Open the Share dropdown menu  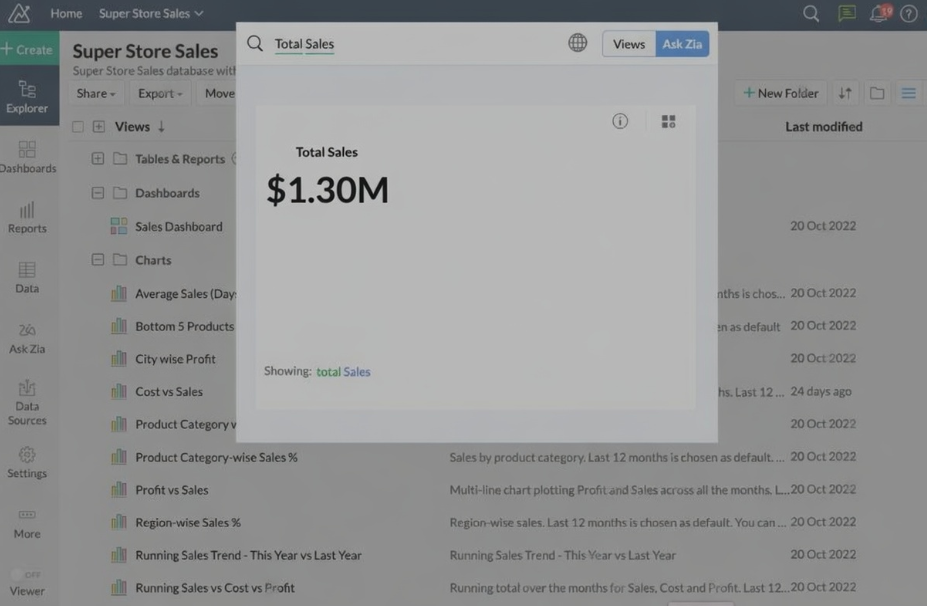(x=96, y=93)
